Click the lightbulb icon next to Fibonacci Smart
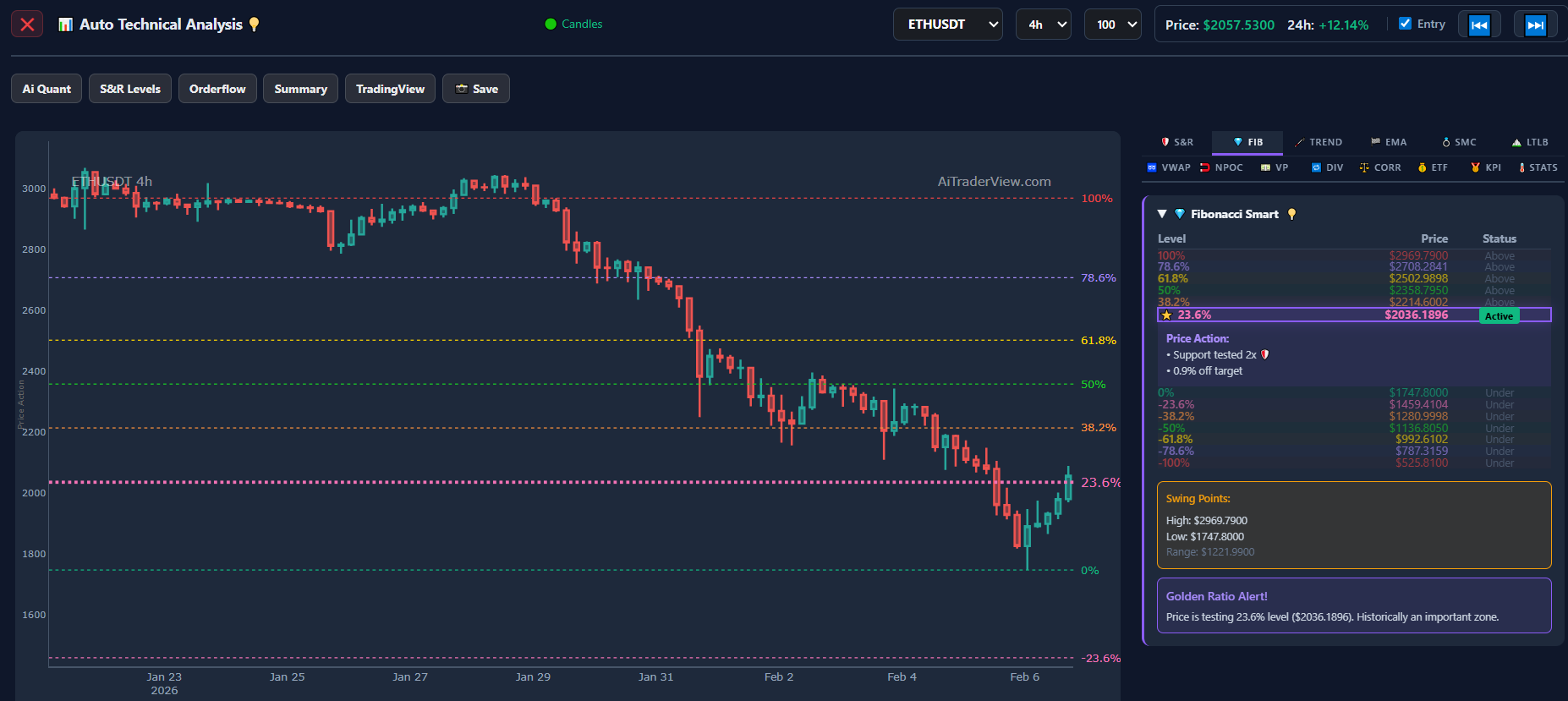Screen dimensions: 1568x701 [1291, 214]
